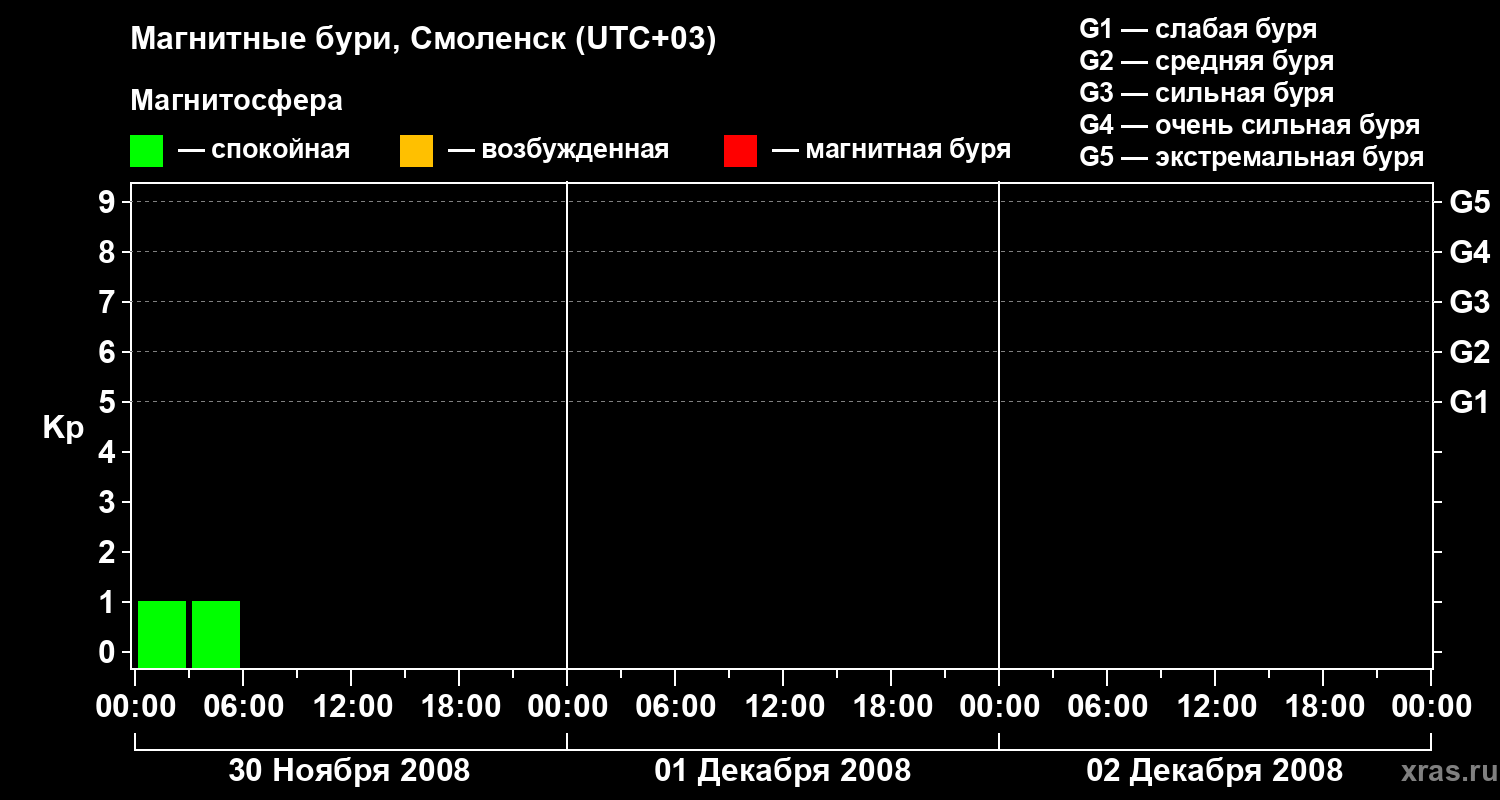Click 'G4 — очень сильная буря' legend line
Viewport: 1500px width, 800px height.
pyautogui.click(x=1250, y=125)
